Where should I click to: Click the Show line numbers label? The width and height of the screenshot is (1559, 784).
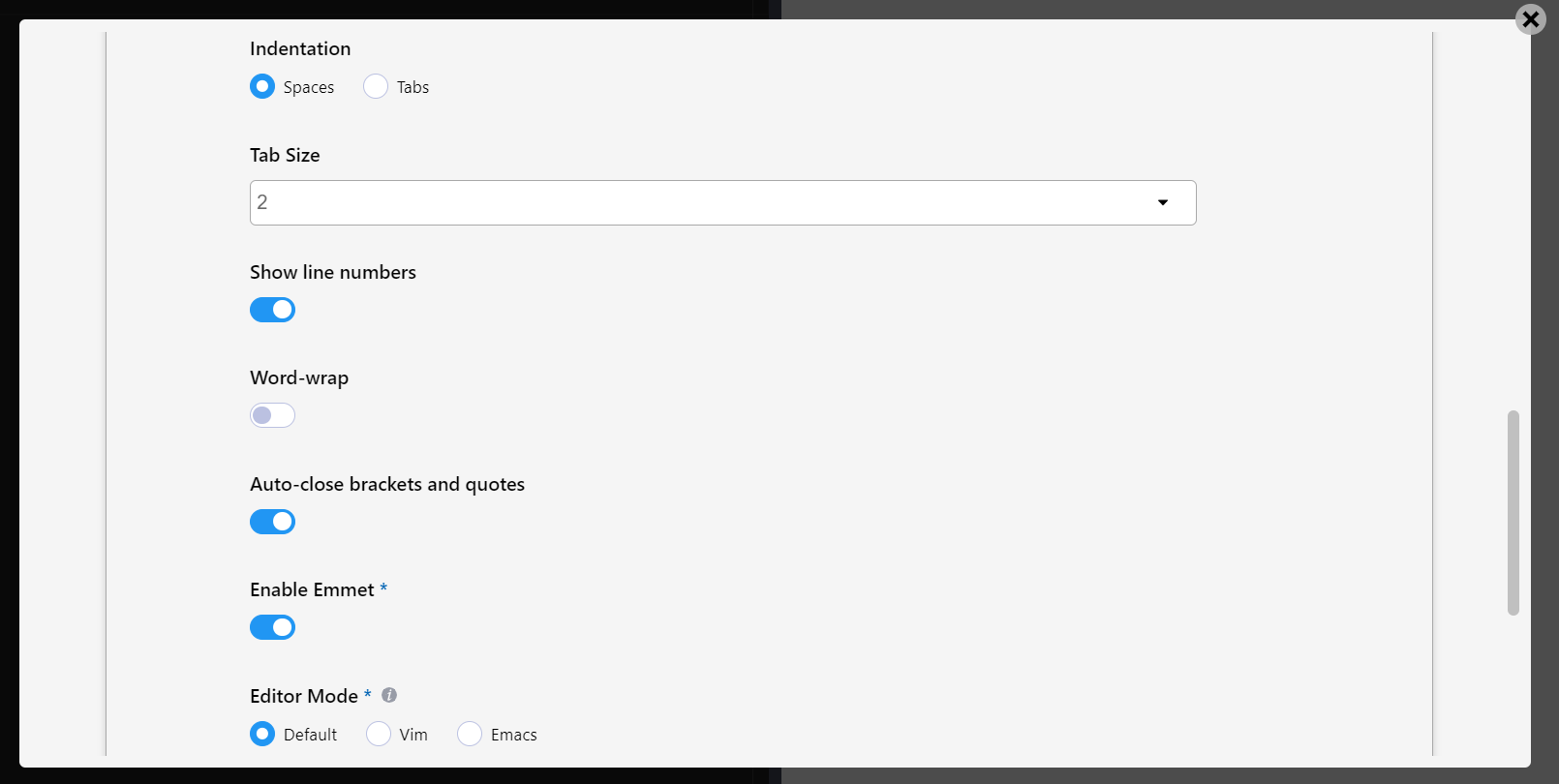click(333, 272)
